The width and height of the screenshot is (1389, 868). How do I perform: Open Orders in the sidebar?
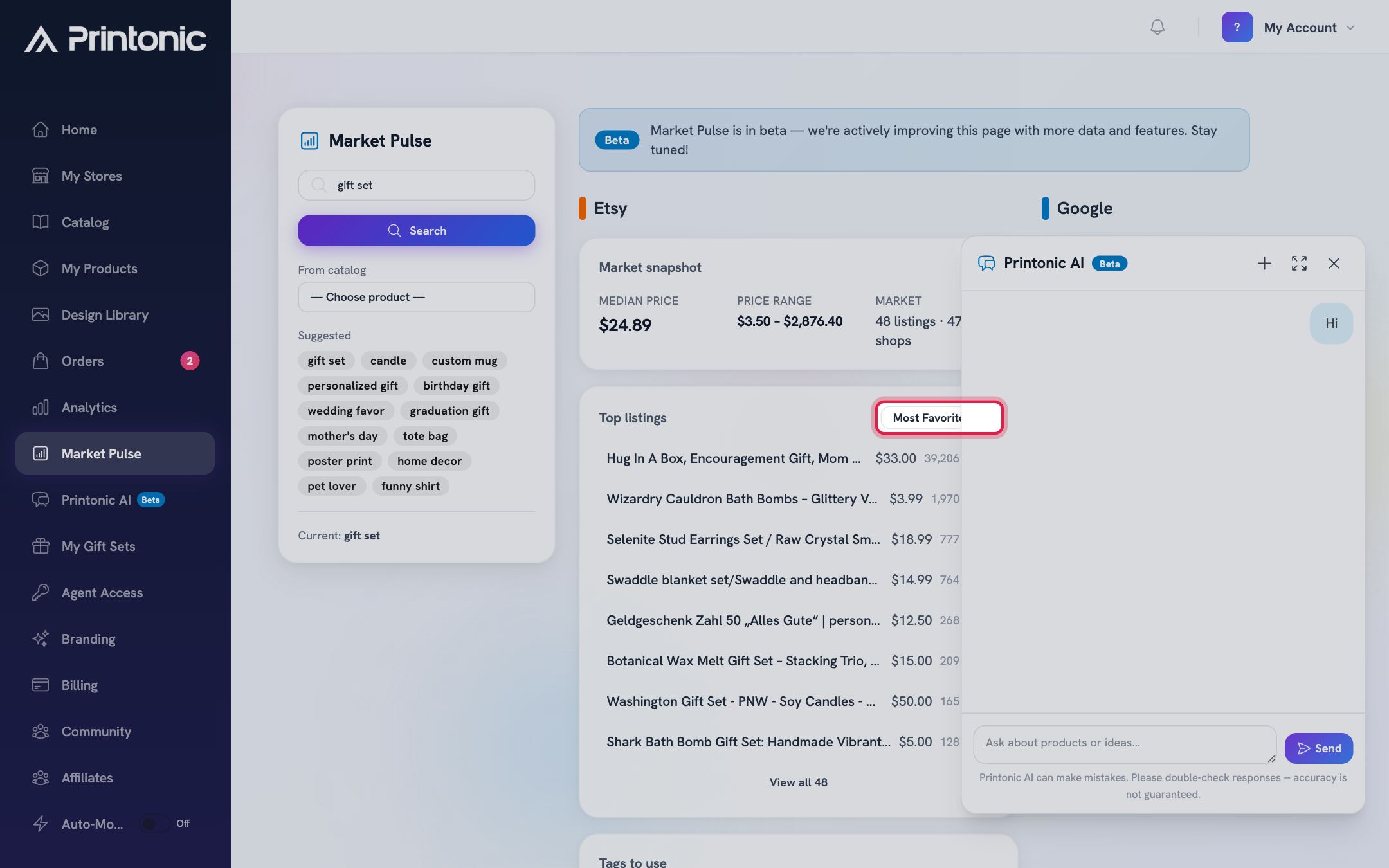pyautogui.click(x=115, y=361)
